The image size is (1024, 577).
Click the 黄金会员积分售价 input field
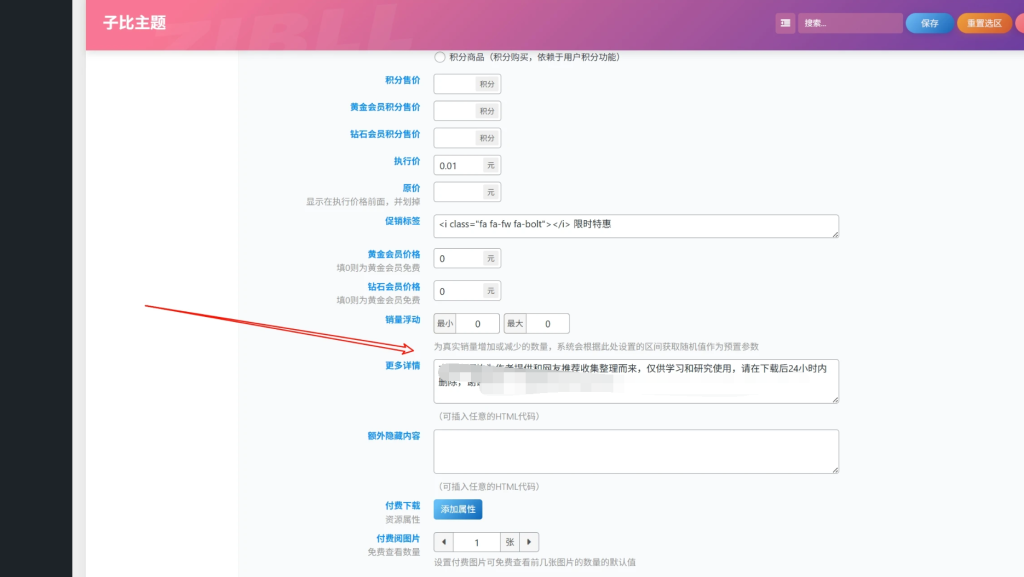point(455,111)
